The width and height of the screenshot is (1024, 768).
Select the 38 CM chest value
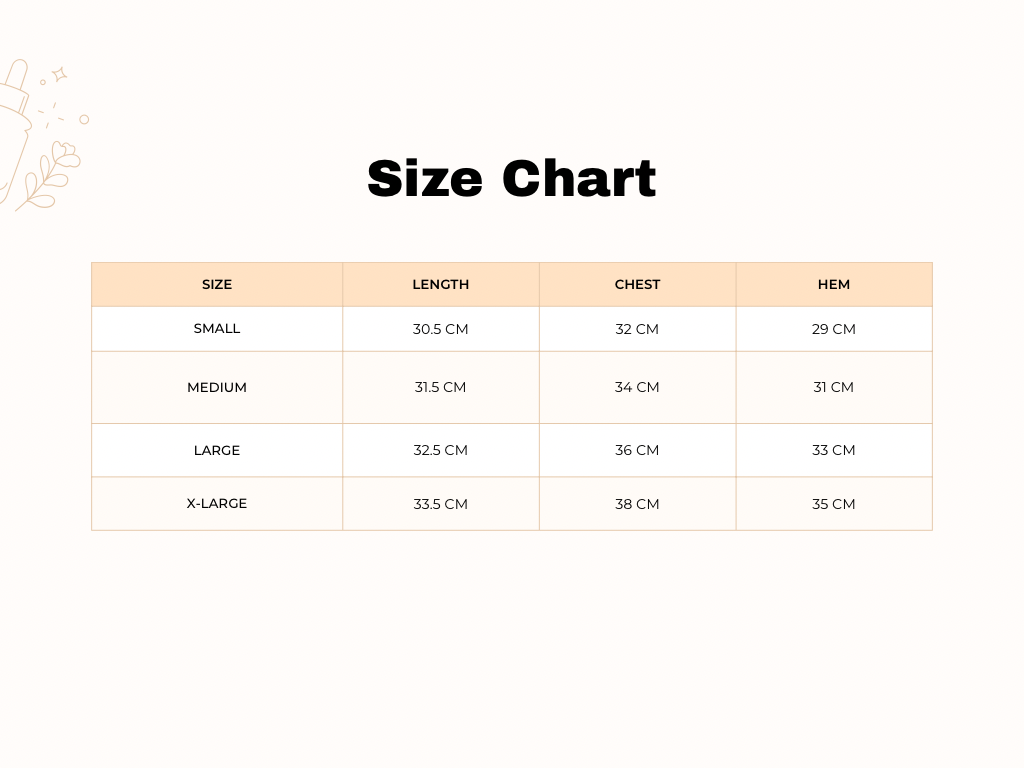pyautogui.click(x=637, y=504)
